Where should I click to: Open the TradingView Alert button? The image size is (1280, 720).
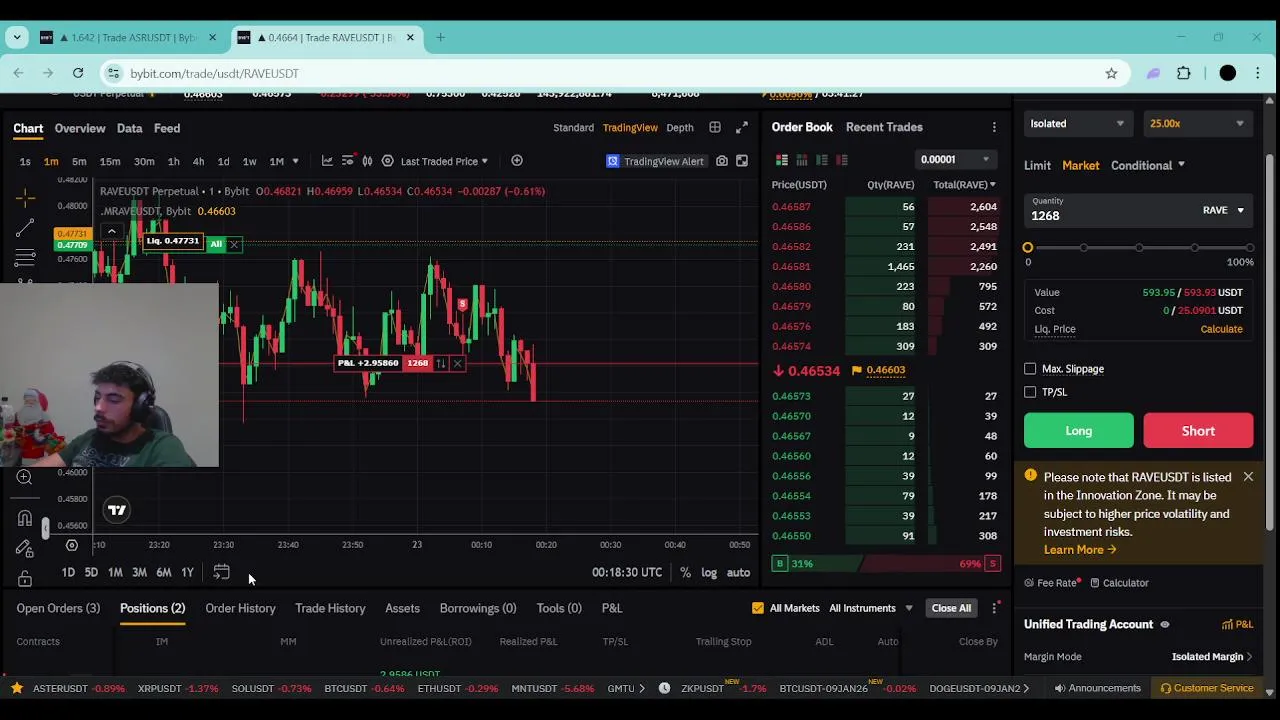click(x=656, y=161)
